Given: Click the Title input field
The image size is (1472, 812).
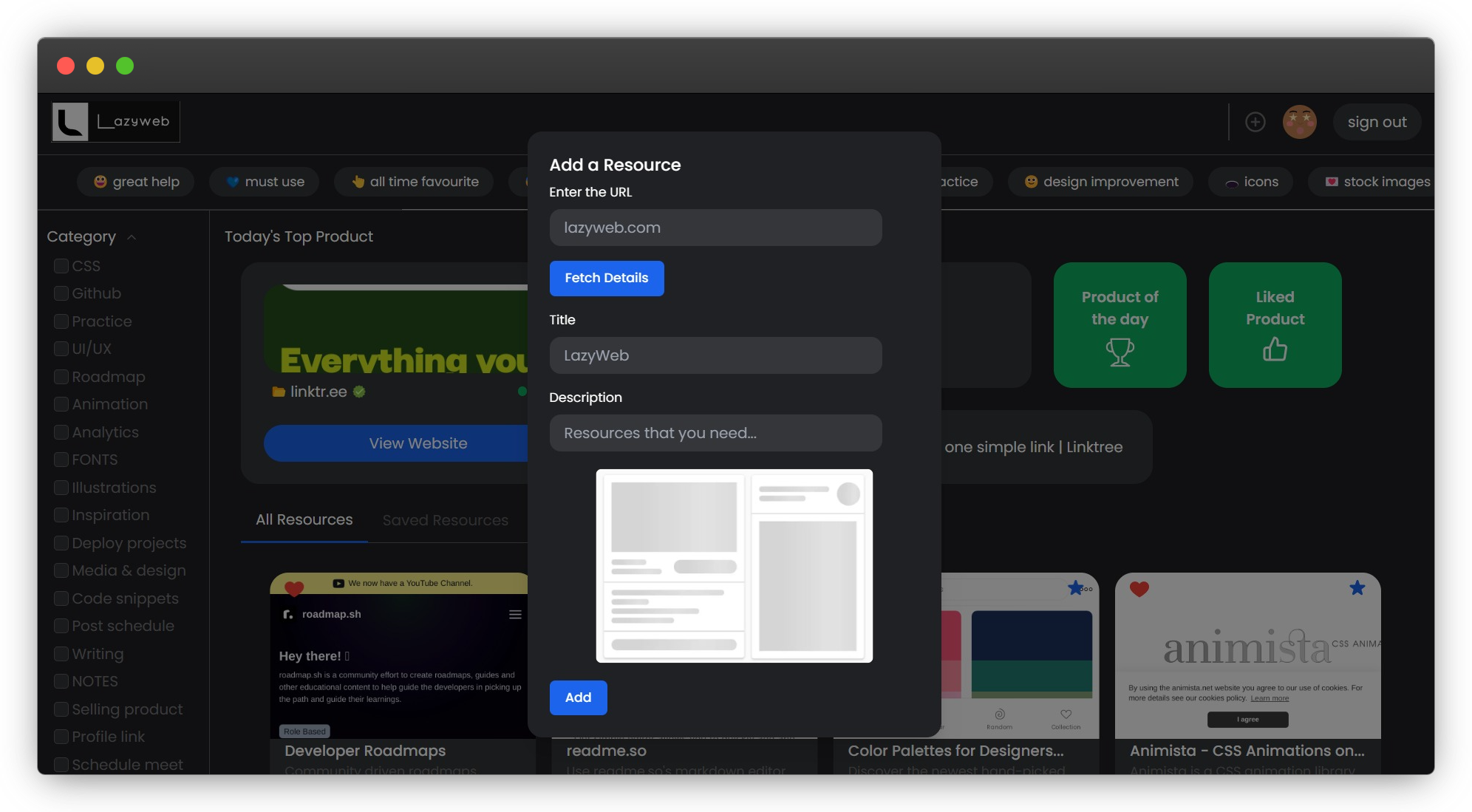Looking at the screenshot, I should [715, 355].
